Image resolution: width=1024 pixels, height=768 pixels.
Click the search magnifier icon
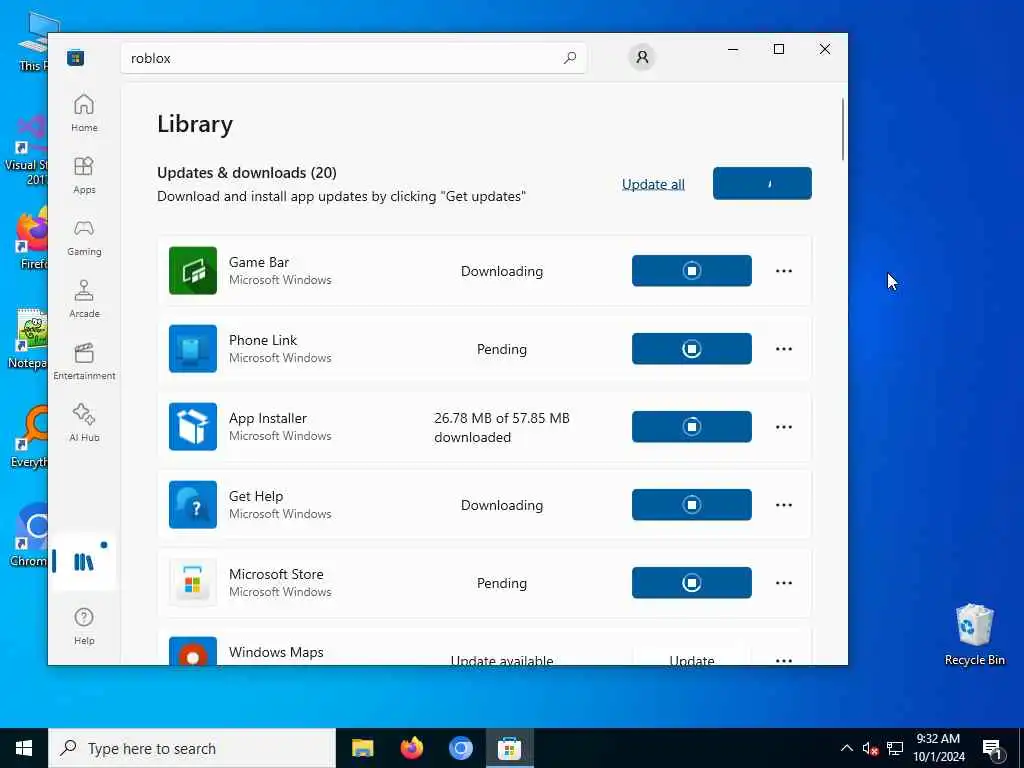[x=569, y=58]
